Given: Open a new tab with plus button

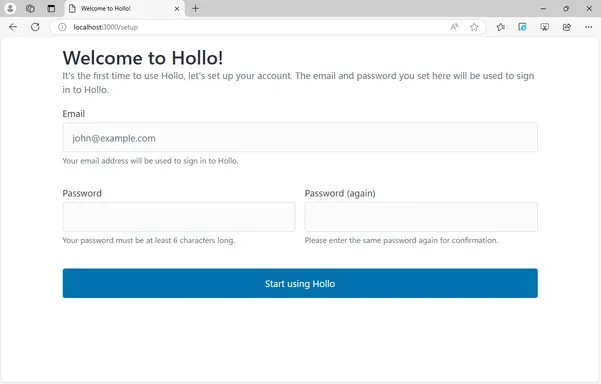Looking at the screenshot, I should (x=195, y=8).
